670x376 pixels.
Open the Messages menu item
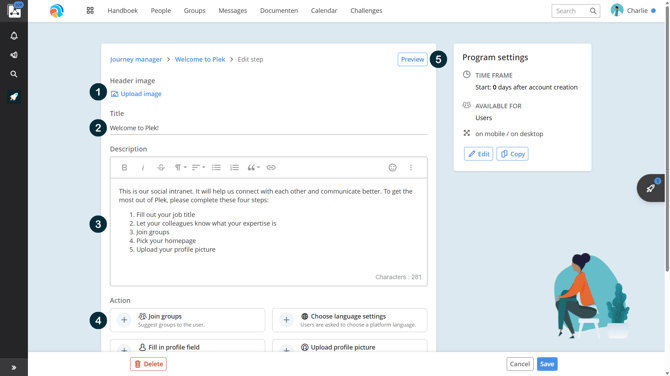coord(232,11)
